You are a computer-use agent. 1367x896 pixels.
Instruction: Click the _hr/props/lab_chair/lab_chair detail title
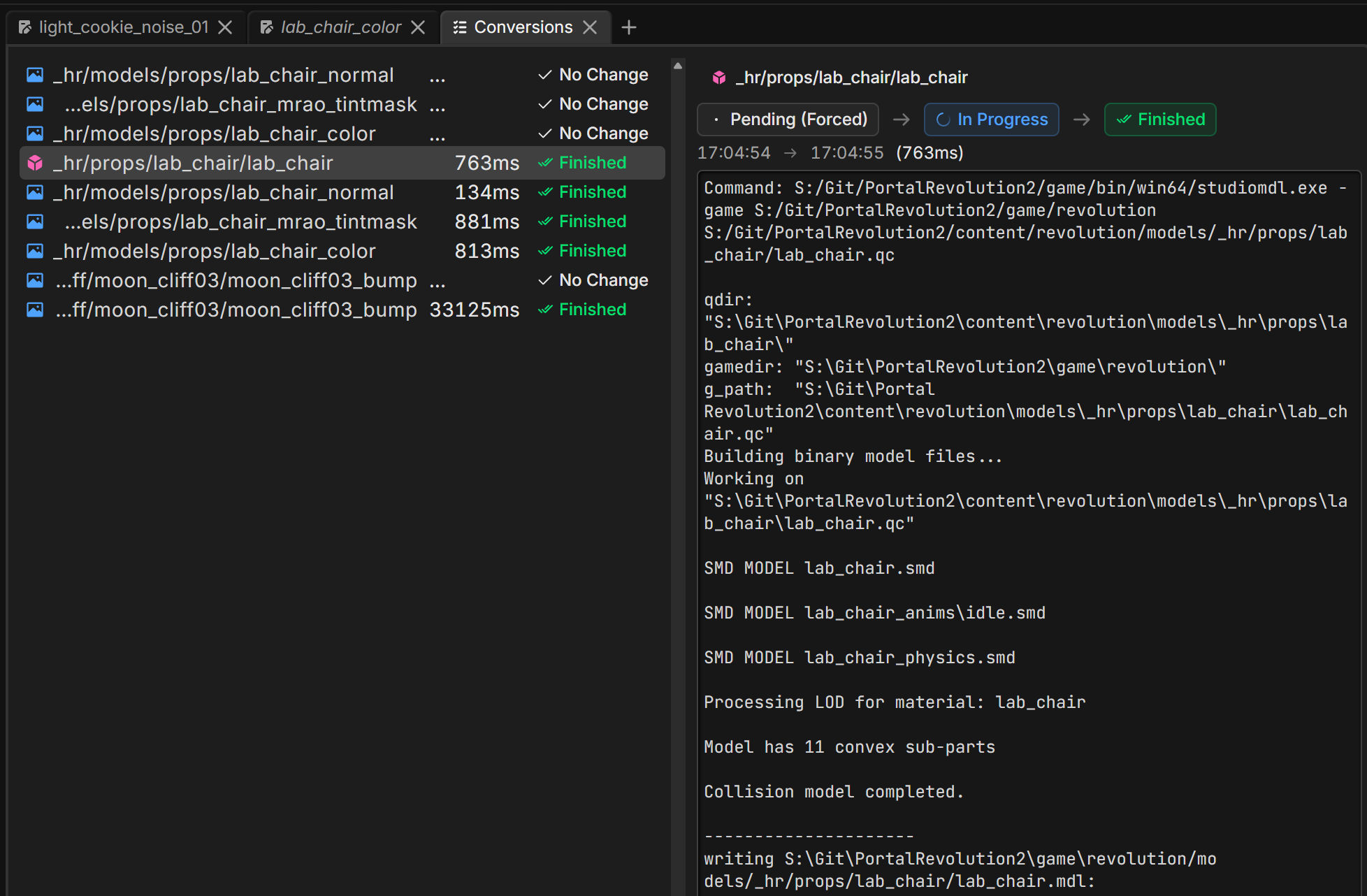pos(852,78)
